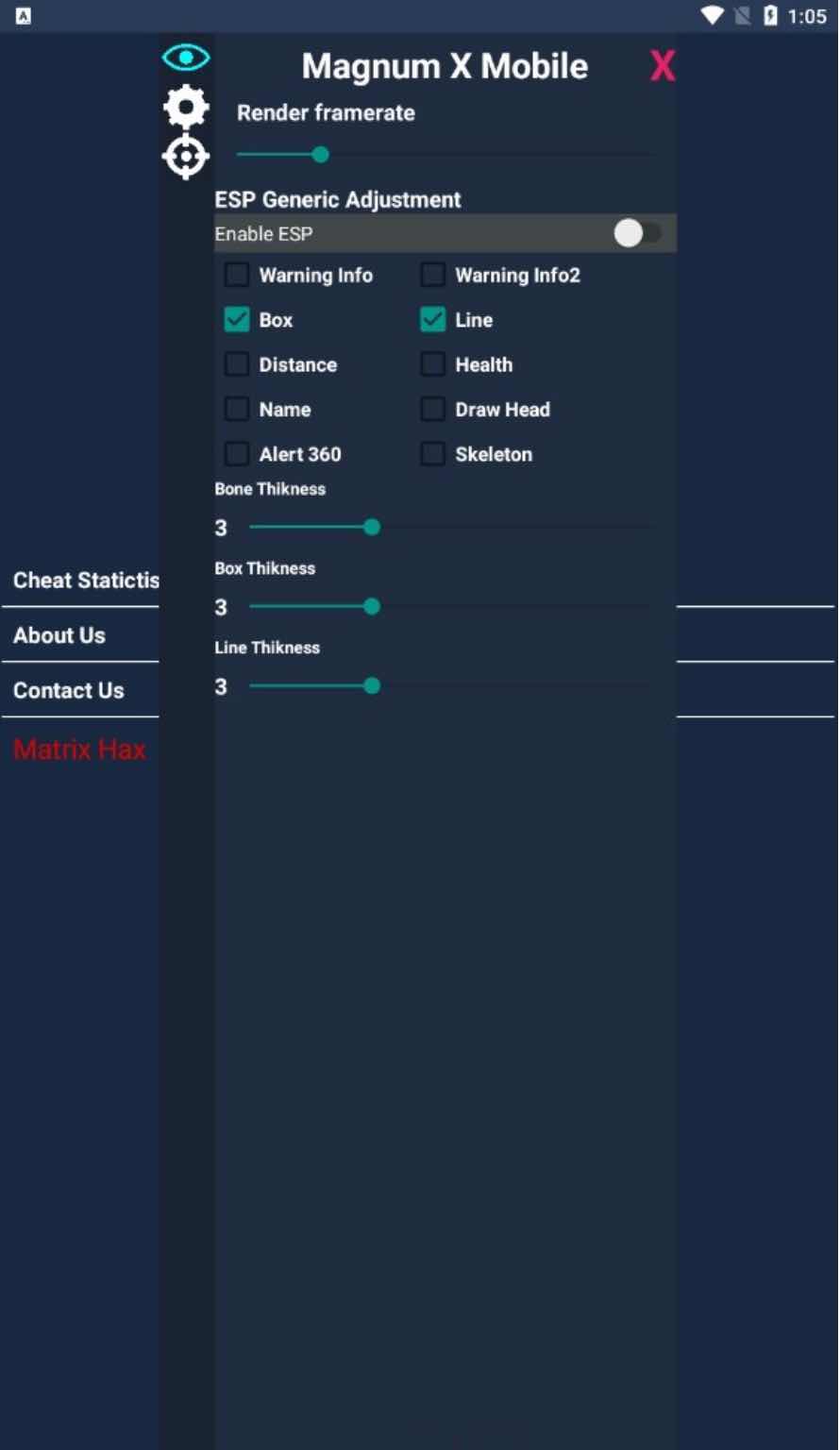Screen dimensions: 840x1450
Task: Tap the Wi-Fi status icon
Action: pyautogui.click(x=712, y=16)
